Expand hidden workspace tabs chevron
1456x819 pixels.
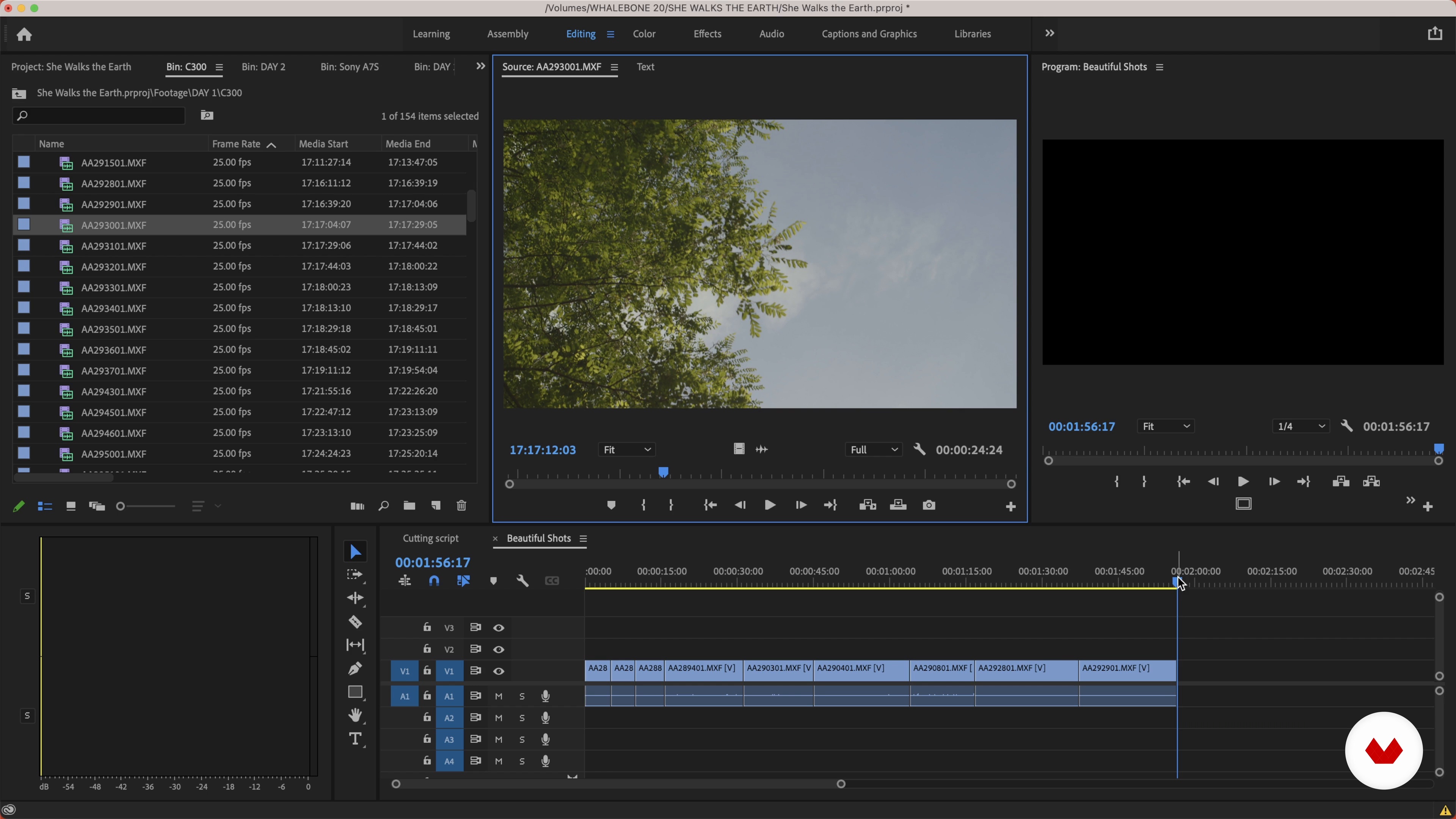click(1050, 33)
